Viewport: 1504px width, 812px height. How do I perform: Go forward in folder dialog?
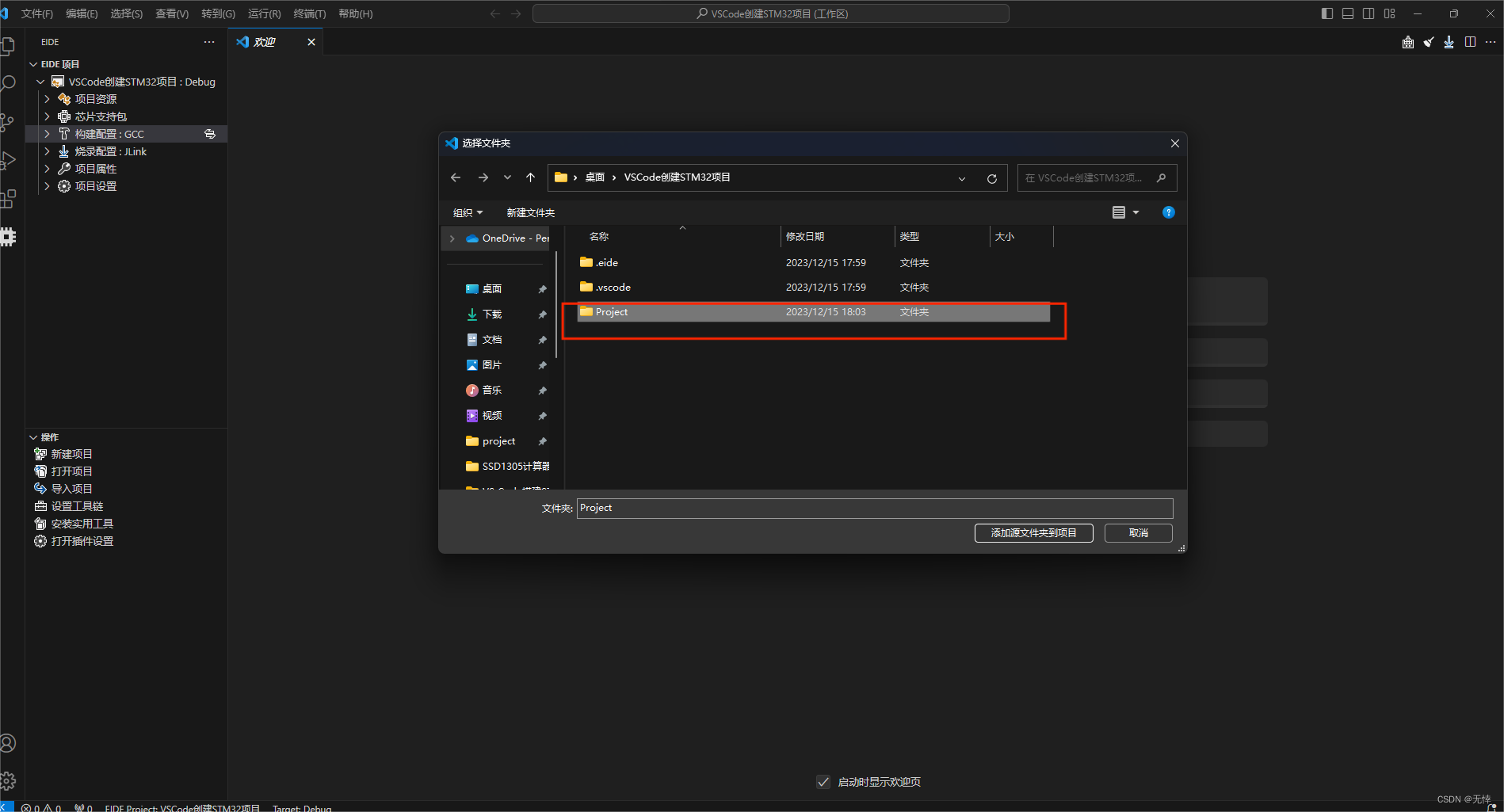tap(483, 177)
